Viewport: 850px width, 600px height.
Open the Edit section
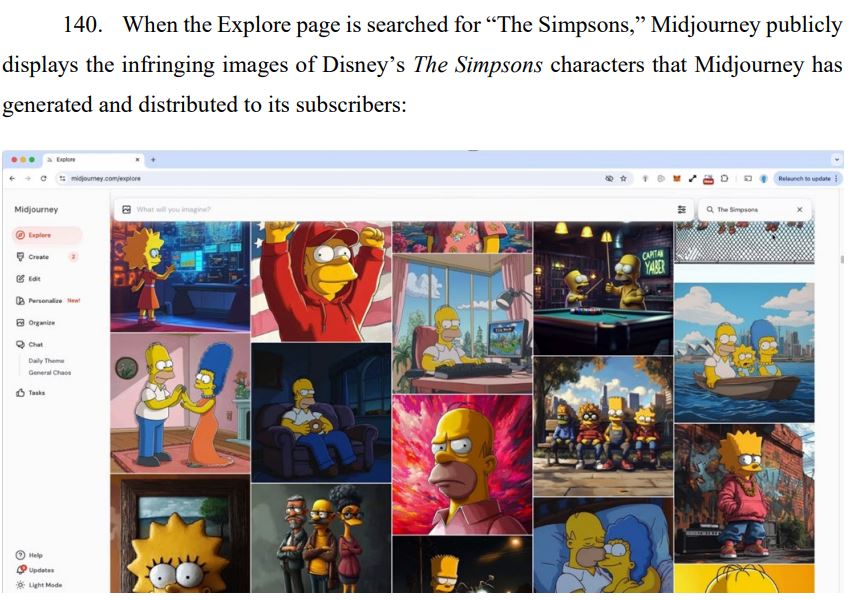28,279
